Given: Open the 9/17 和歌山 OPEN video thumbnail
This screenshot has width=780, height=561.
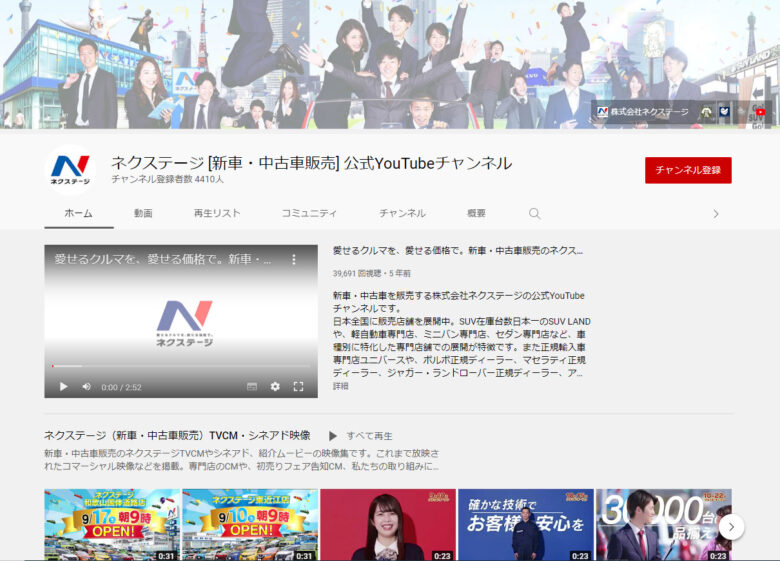Looking at the screenshot, I should click(112, 525).
